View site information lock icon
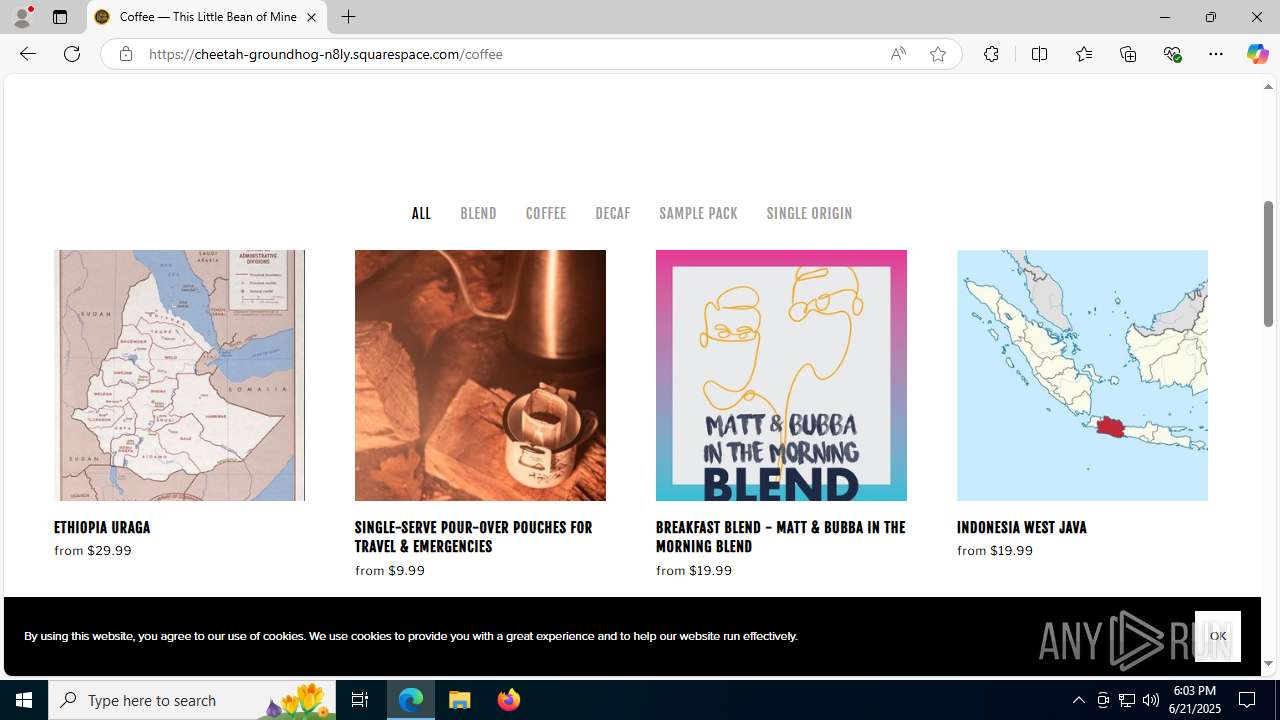1280x720 pixels. point(126,54)
